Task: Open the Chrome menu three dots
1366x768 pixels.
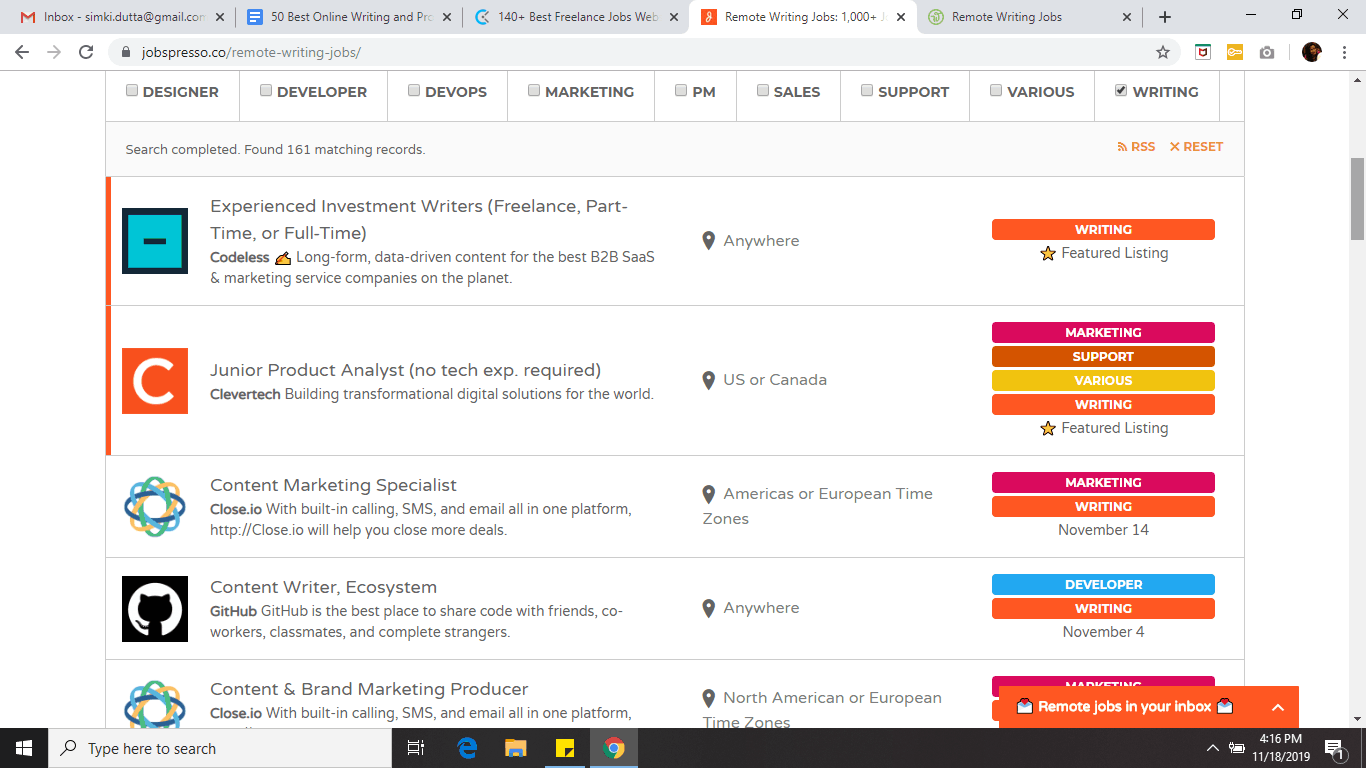Action: [1346, 52]
